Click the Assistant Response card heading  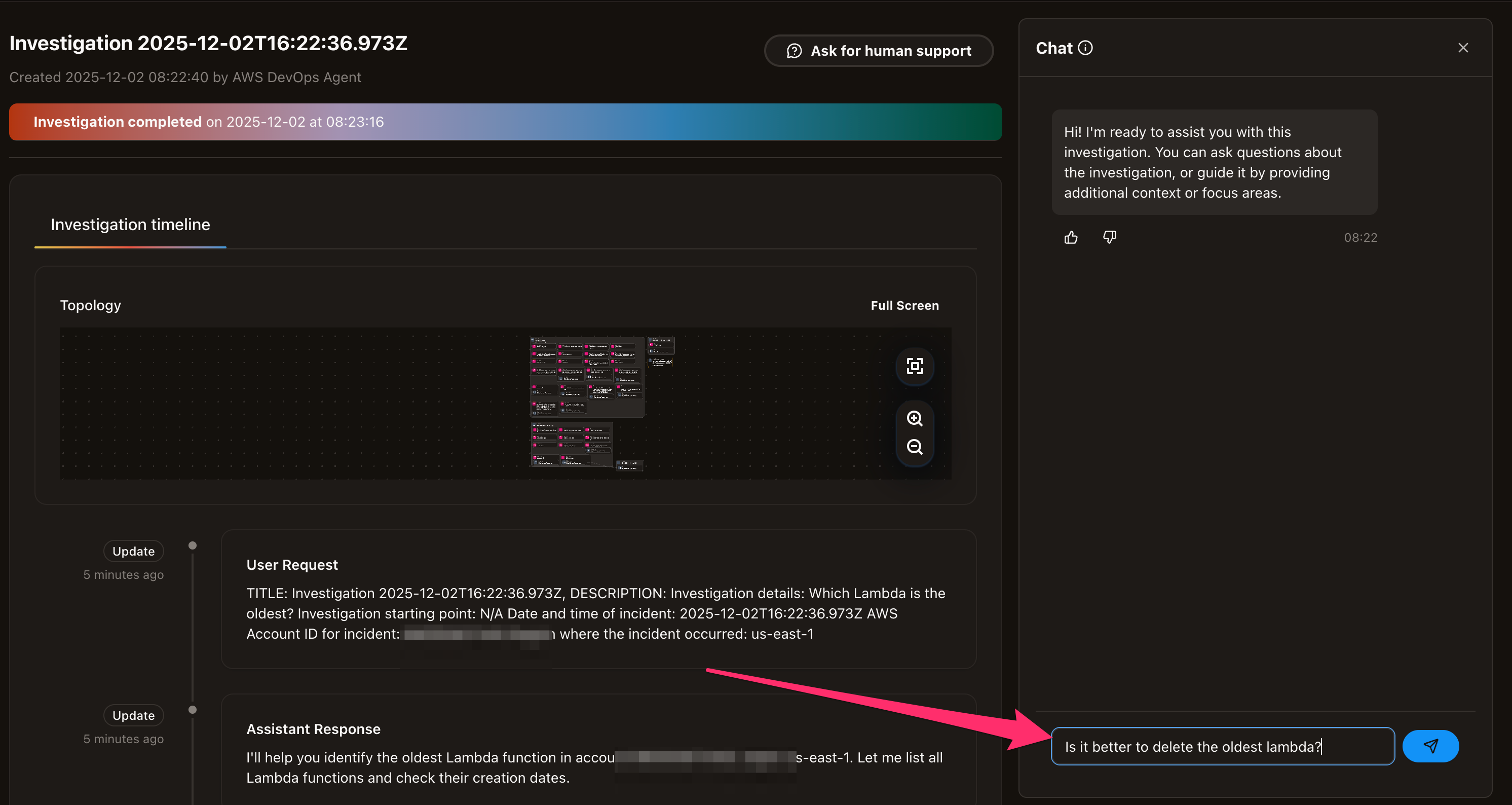click(313, 729)
